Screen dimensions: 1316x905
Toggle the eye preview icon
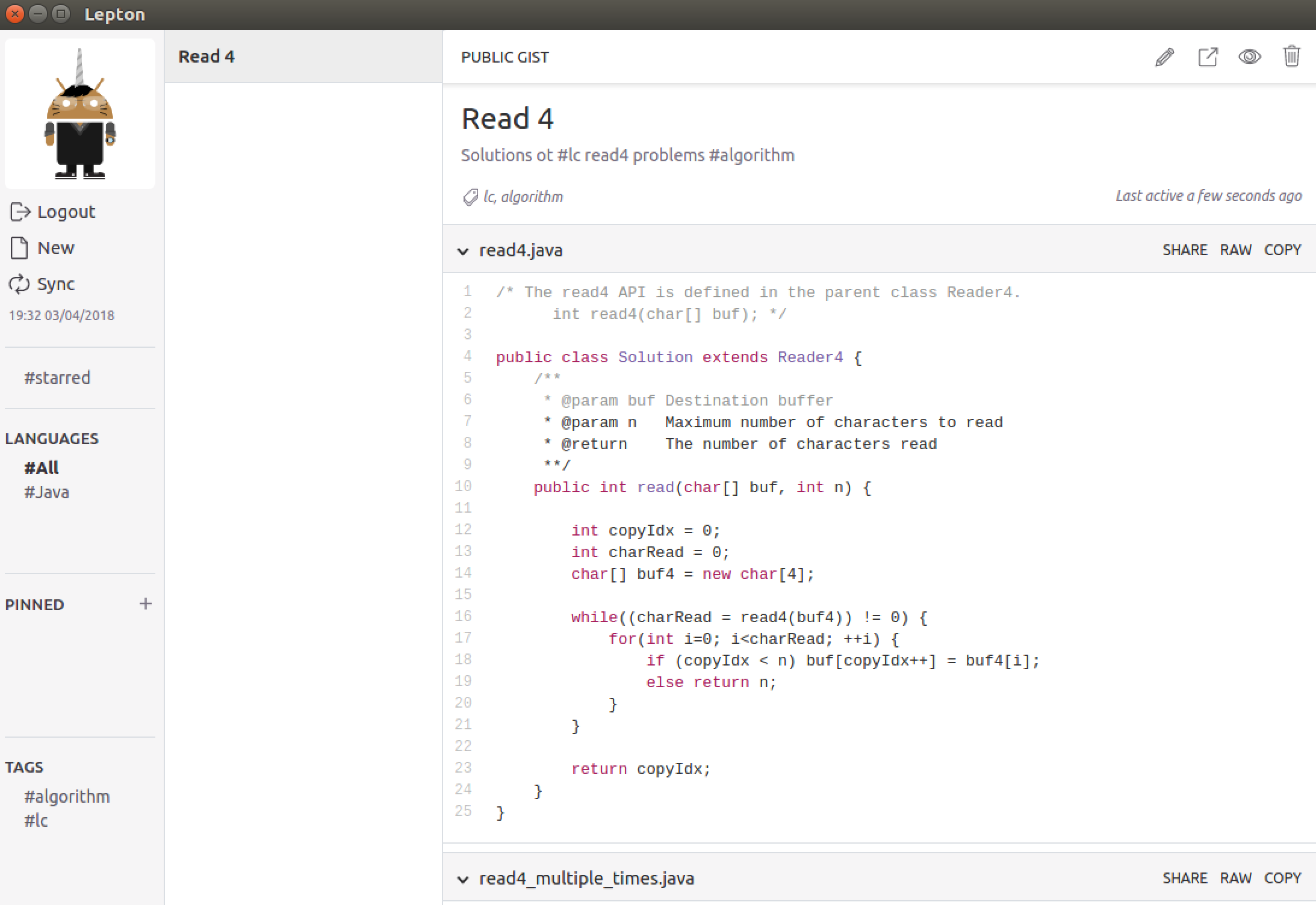1249,57
